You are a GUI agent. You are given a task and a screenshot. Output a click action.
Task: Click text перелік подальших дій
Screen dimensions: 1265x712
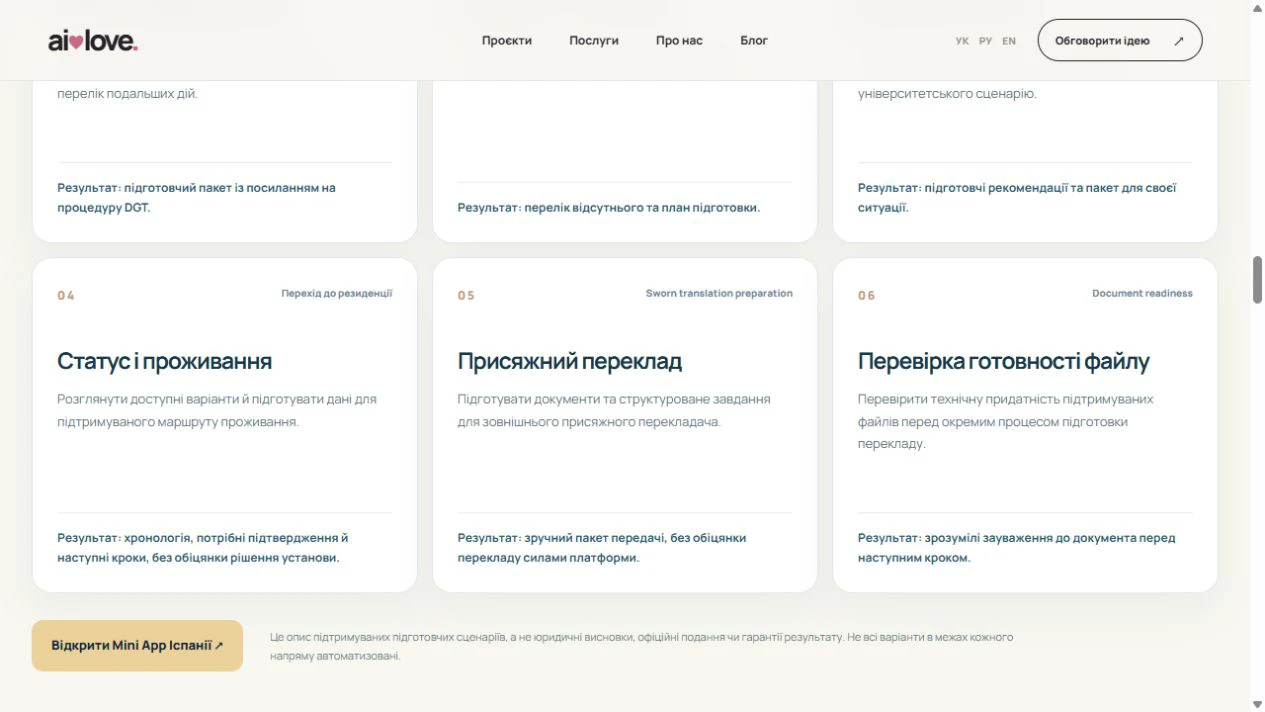128,94
